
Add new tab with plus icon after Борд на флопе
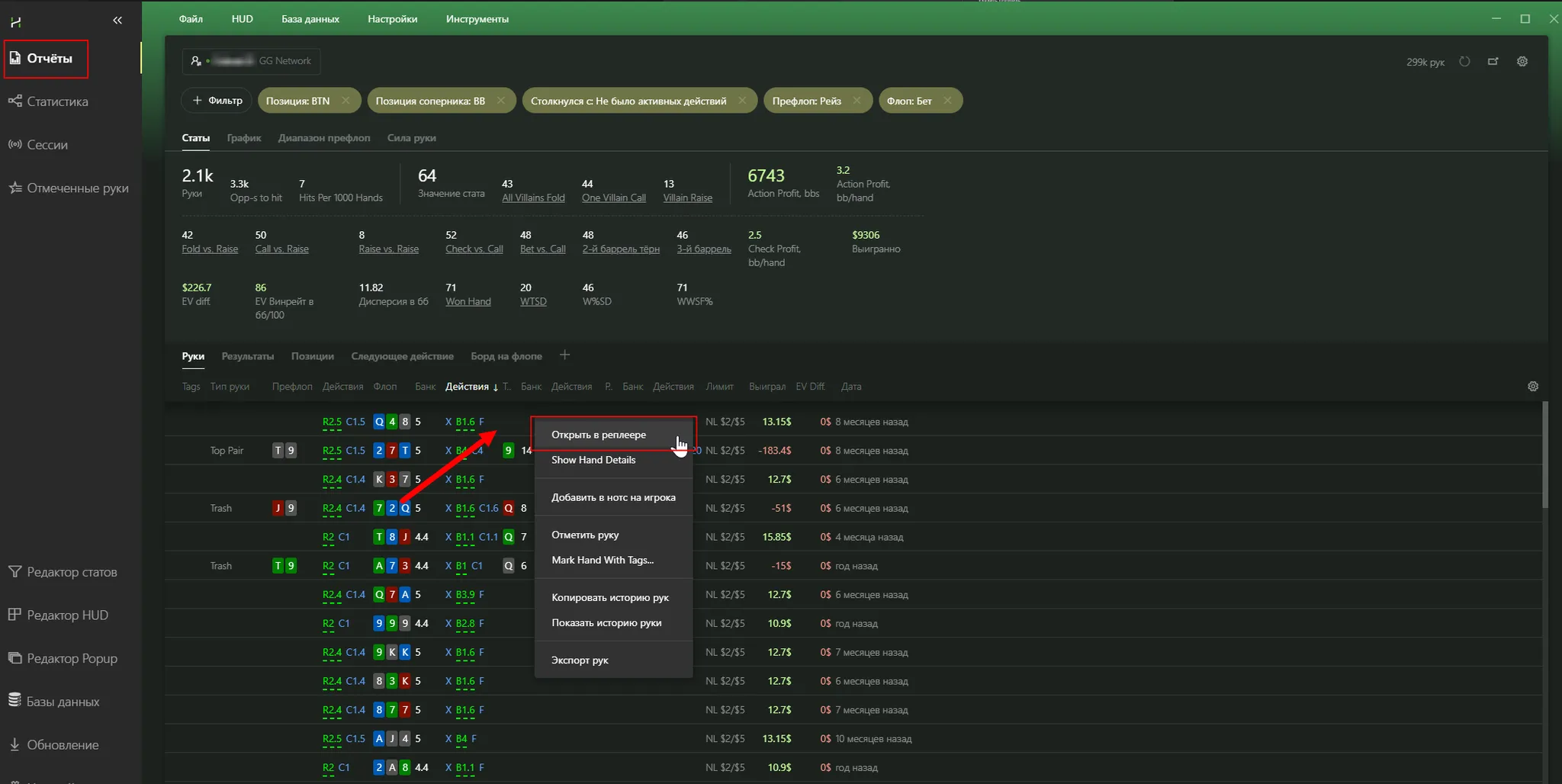pos(564,355)
